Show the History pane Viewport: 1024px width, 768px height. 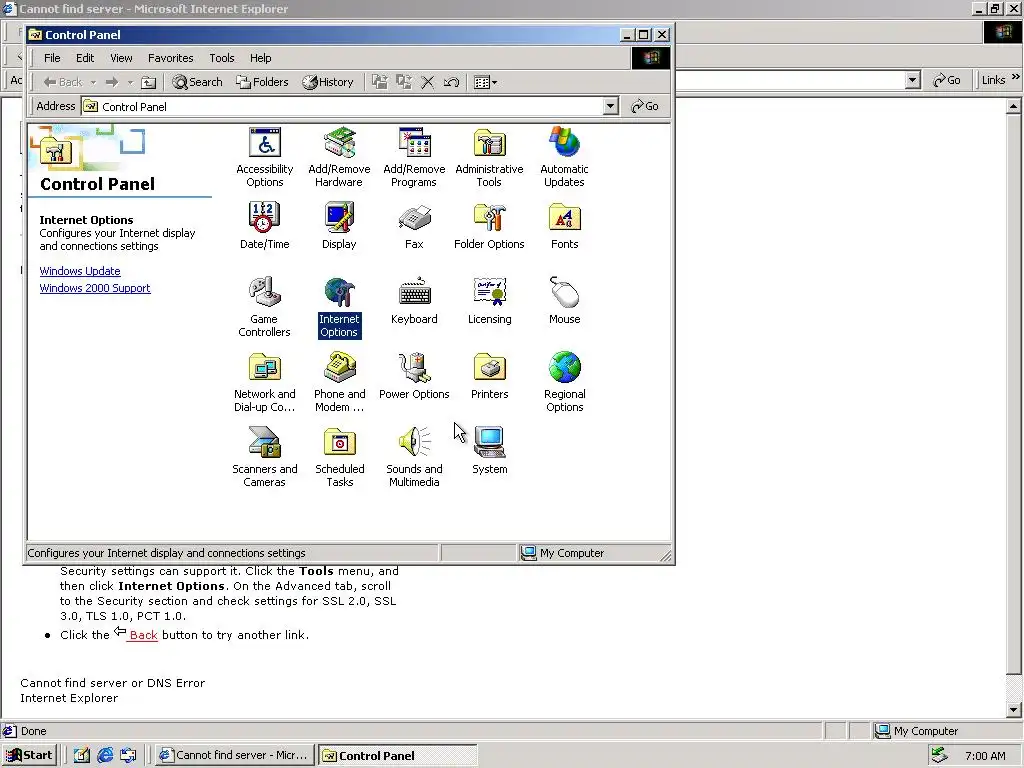(x=328, y=82)
